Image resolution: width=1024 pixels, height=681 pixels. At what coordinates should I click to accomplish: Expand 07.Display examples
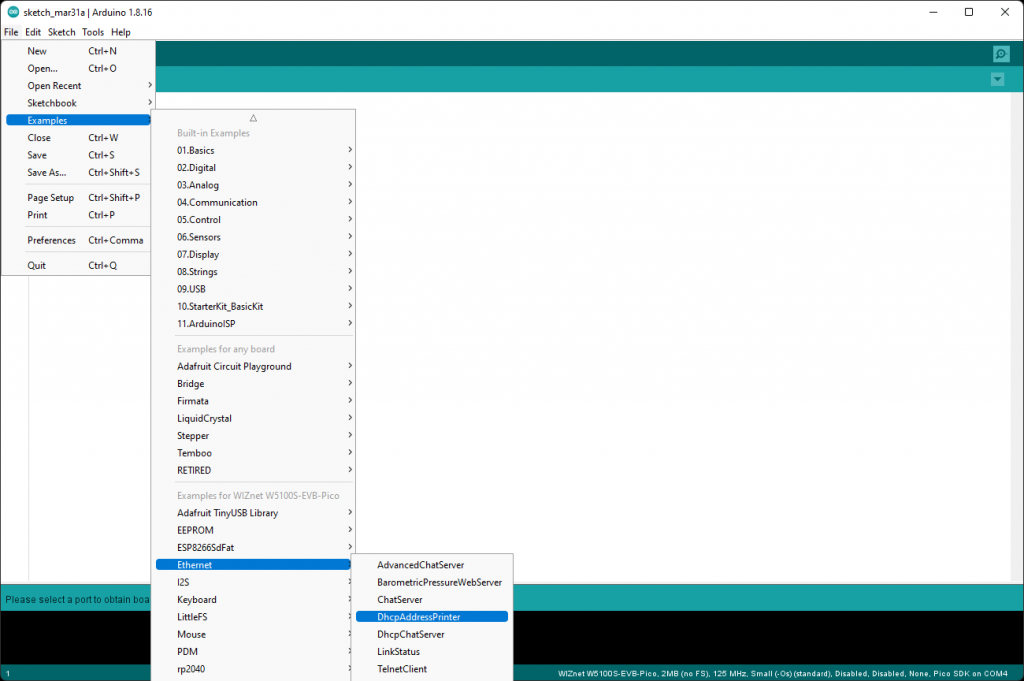255,255
